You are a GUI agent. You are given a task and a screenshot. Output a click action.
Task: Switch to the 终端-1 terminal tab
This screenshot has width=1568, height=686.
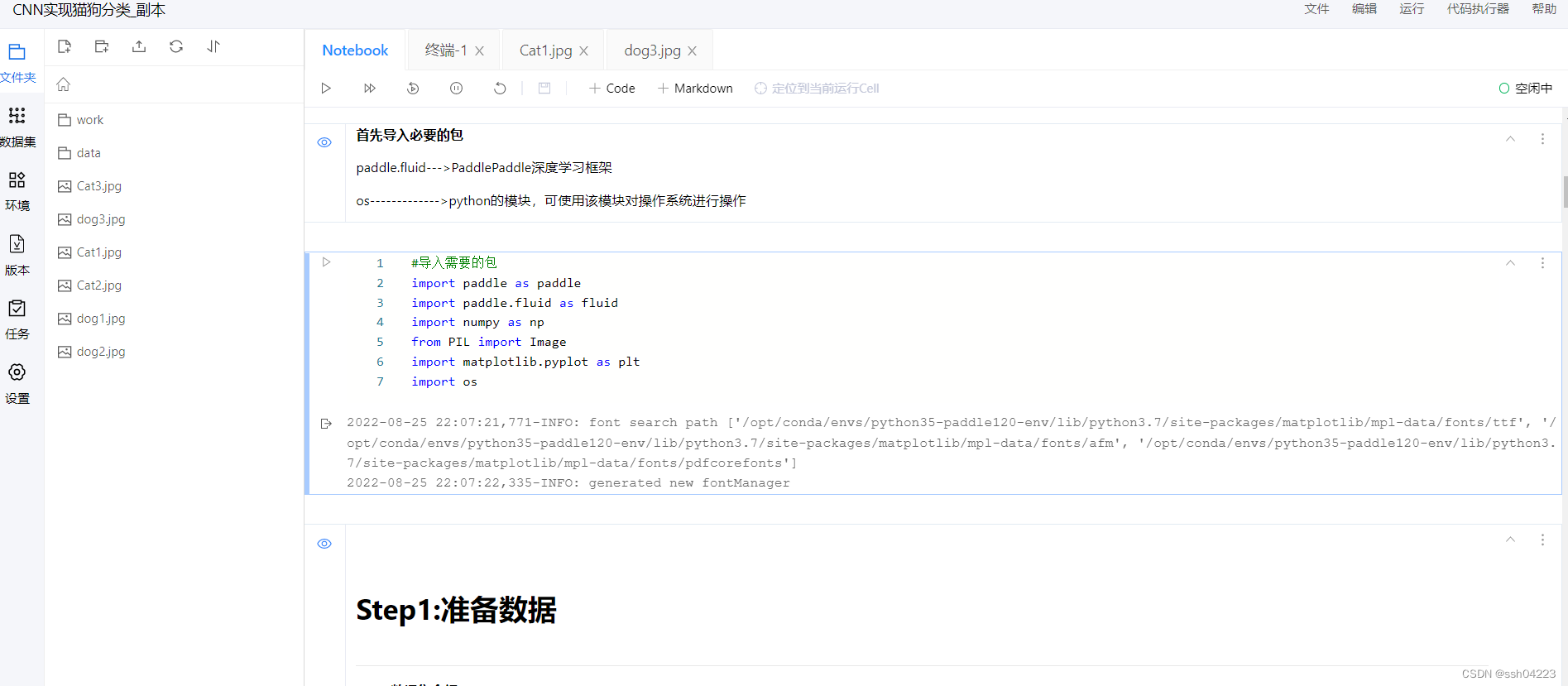(x=445, y=50)
